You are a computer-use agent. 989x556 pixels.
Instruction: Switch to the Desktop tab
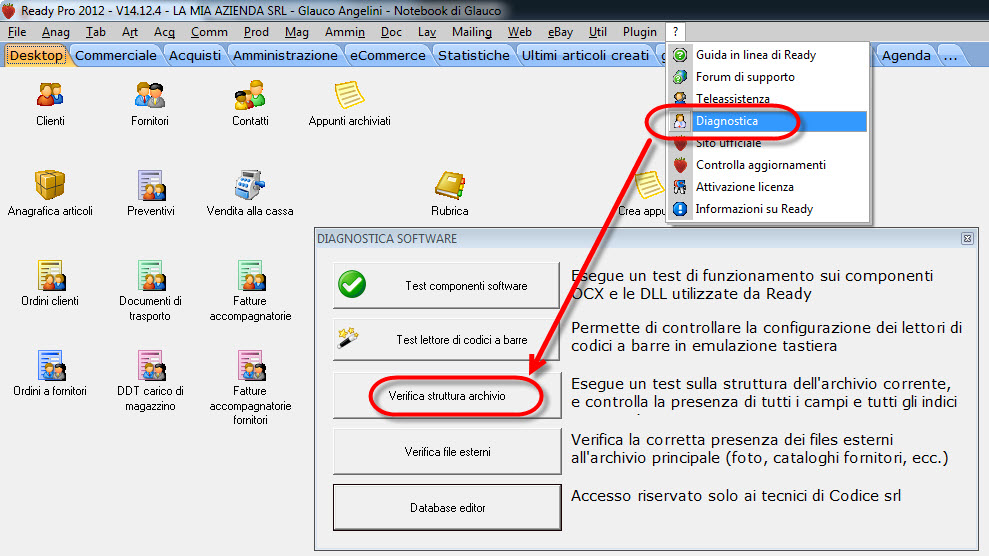coord(37,55)
